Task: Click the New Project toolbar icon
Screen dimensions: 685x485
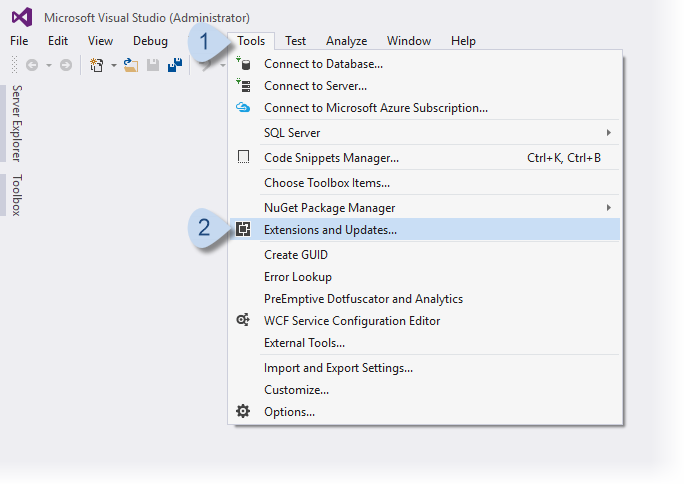Action: (96, 65)
